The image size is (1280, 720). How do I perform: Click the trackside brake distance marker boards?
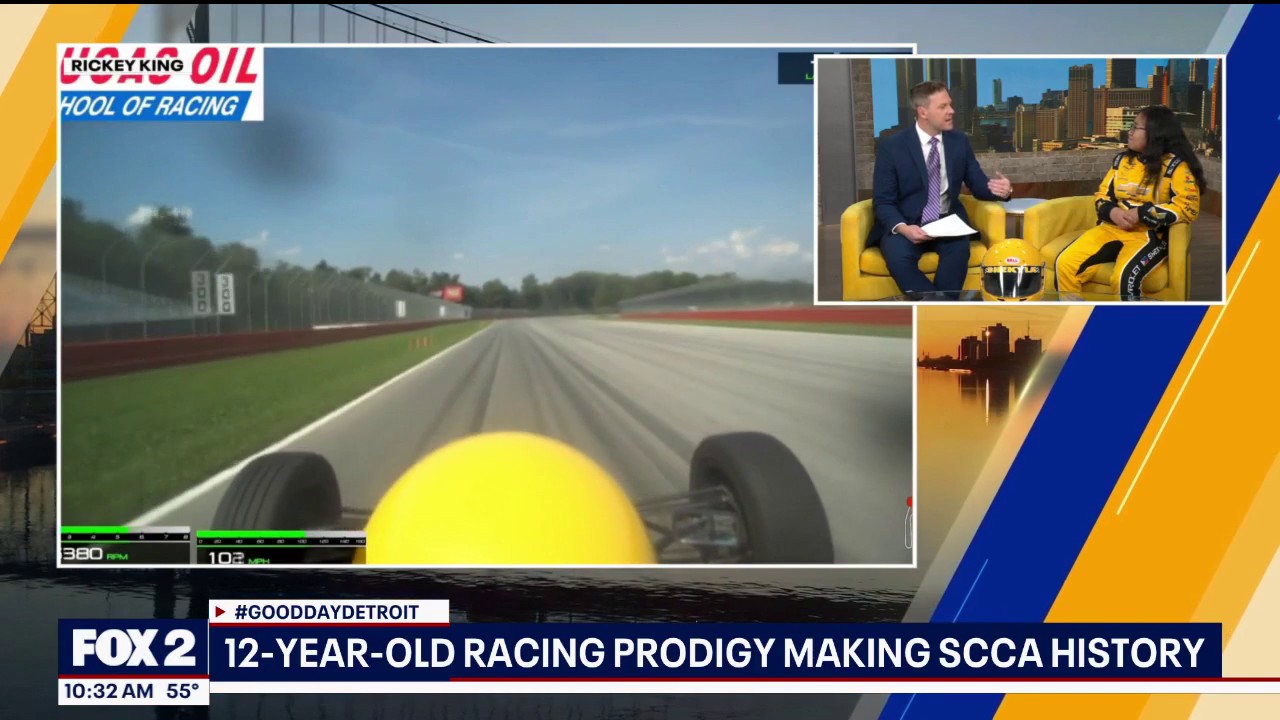click(x=212, y=292)
